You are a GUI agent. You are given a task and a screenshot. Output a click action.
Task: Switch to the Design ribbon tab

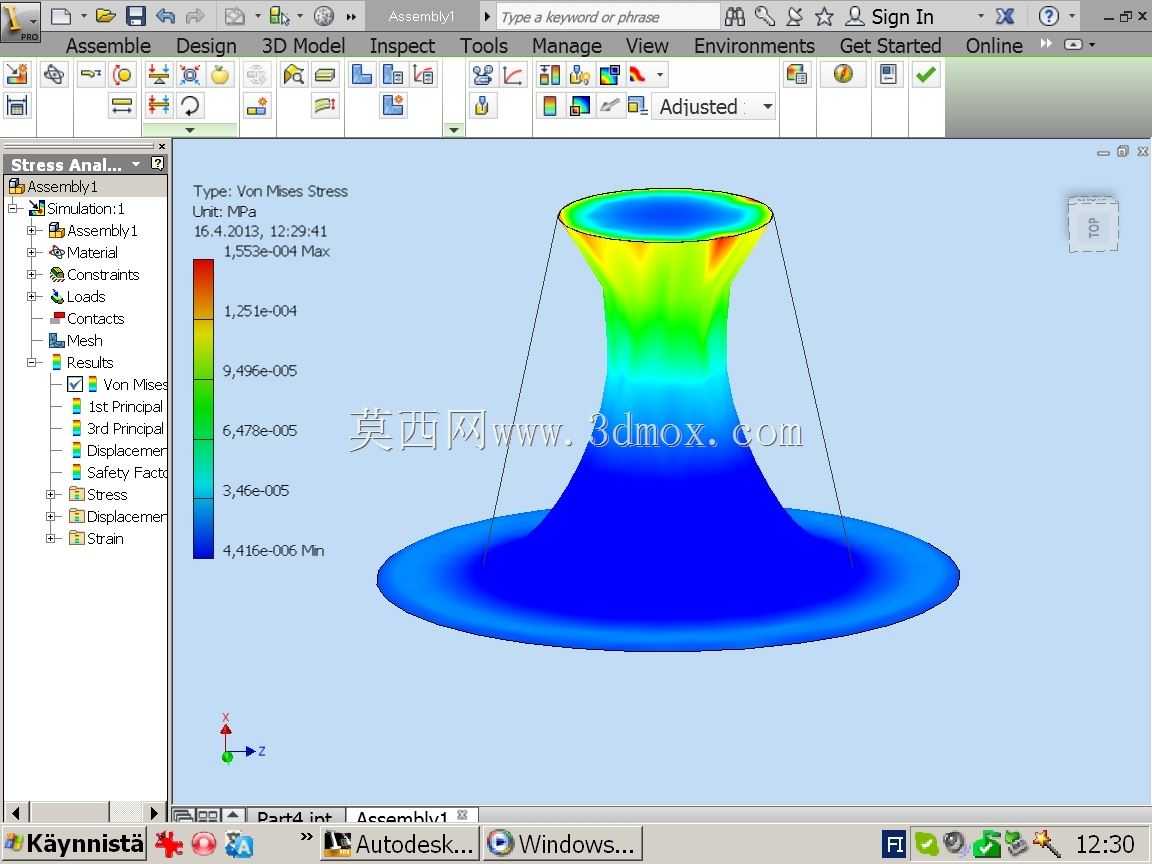[x=206, y=46]
